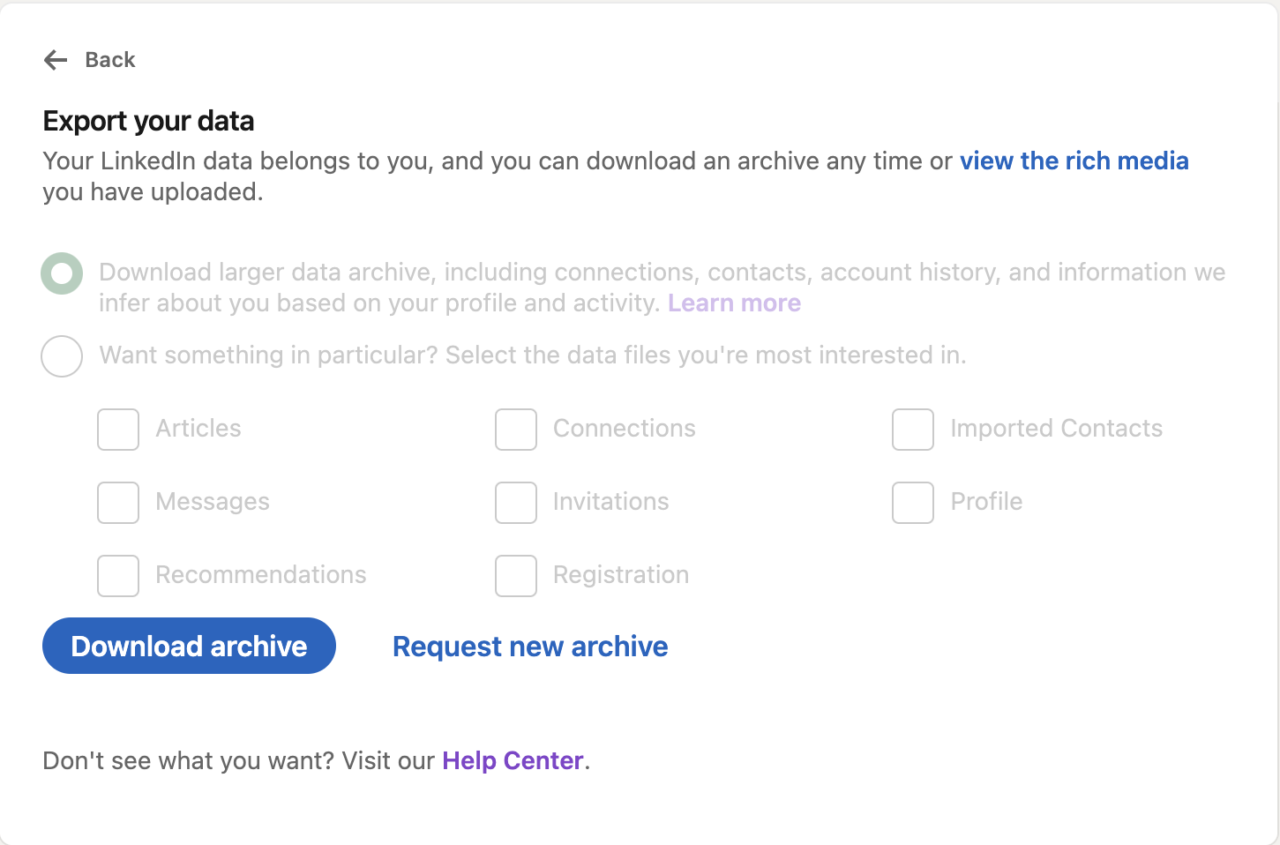
Task: Toggle the Recommendations checkbox
Action: coord(117,575)
